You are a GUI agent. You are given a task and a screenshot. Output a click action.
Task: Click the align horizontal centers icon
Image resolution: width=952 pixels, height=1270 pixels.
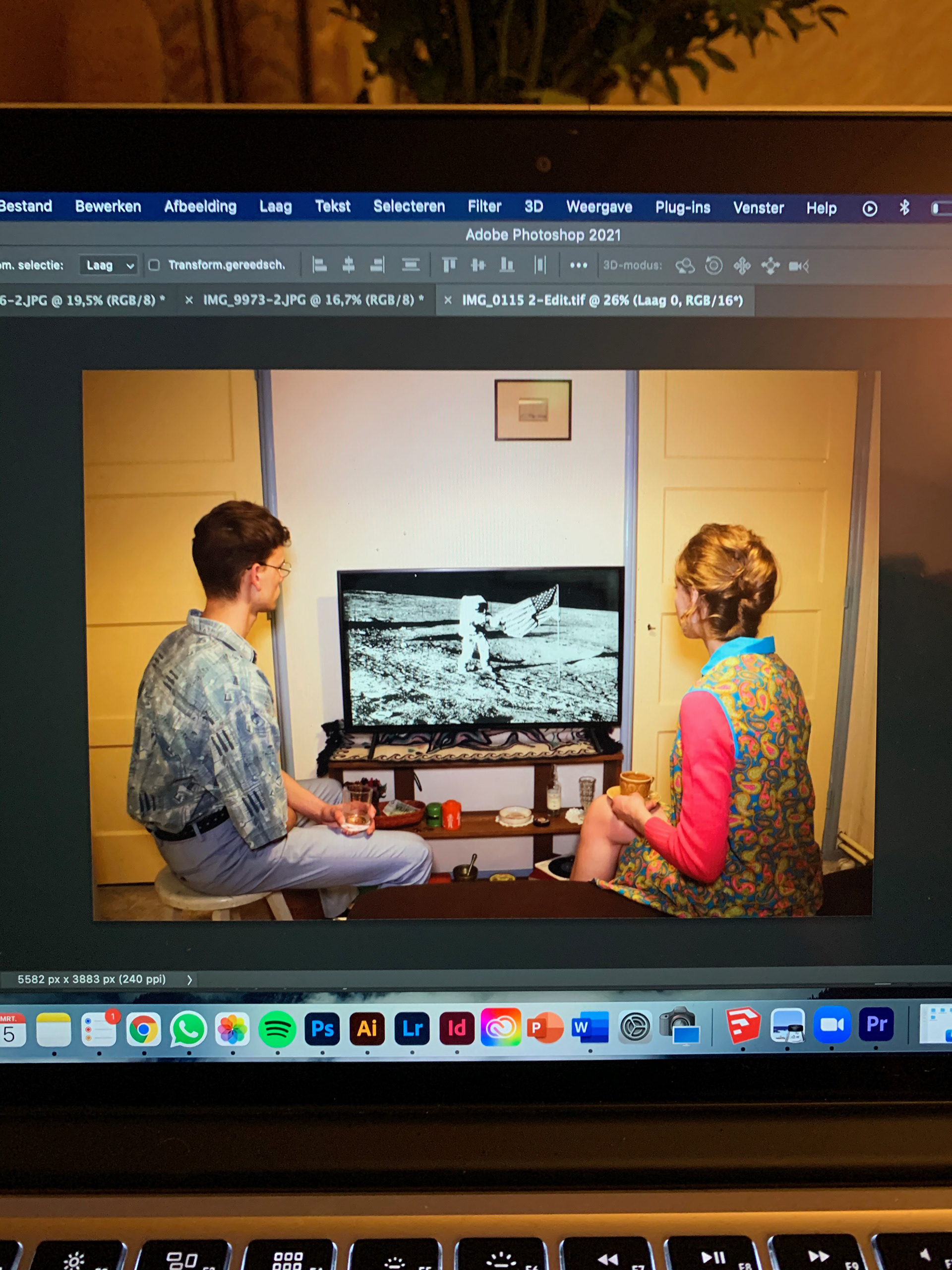(x=348, y=265)
